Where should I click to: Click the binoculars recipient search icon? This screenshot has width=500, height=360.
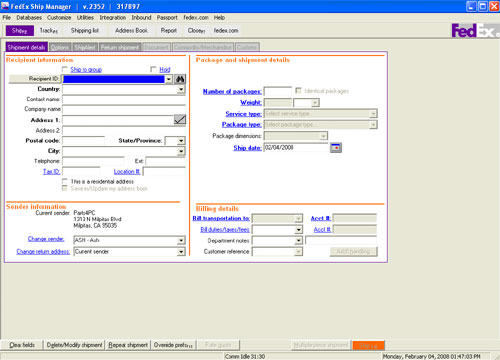click(x=180, y=79)
